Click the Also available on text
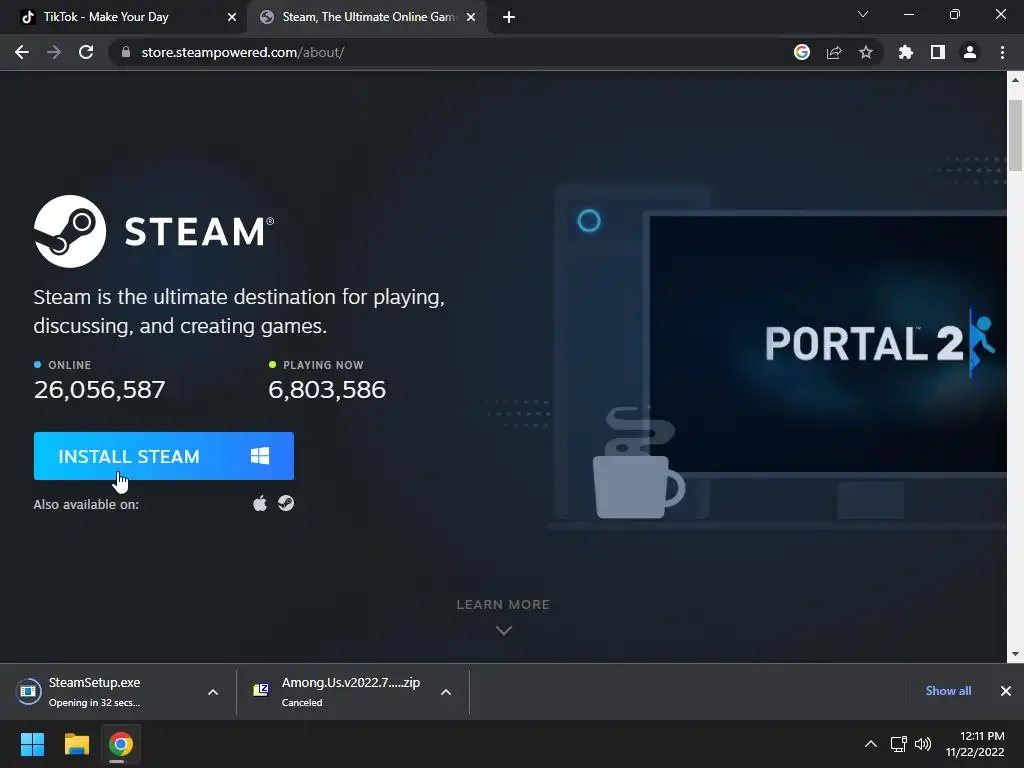The height and width of the screenshot is (768, 1024). 86,504
